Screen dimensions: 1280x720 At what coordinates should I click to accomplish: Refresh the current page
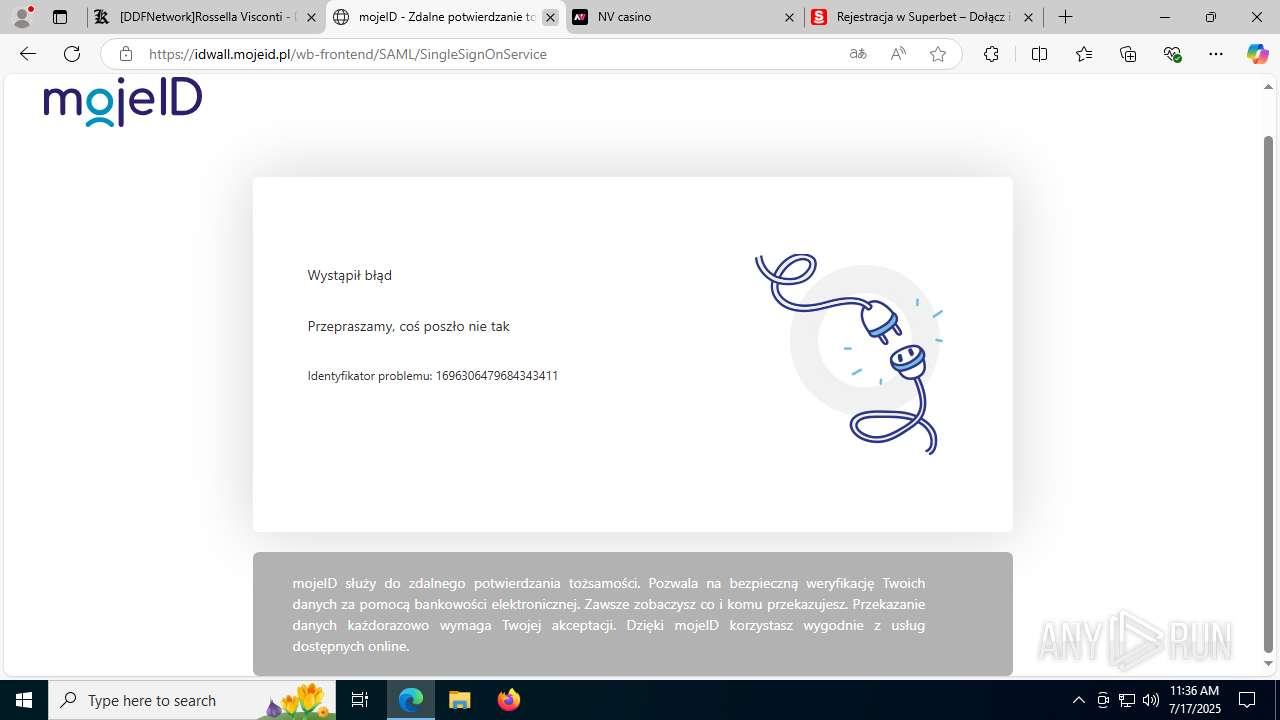tap(72, 54)
